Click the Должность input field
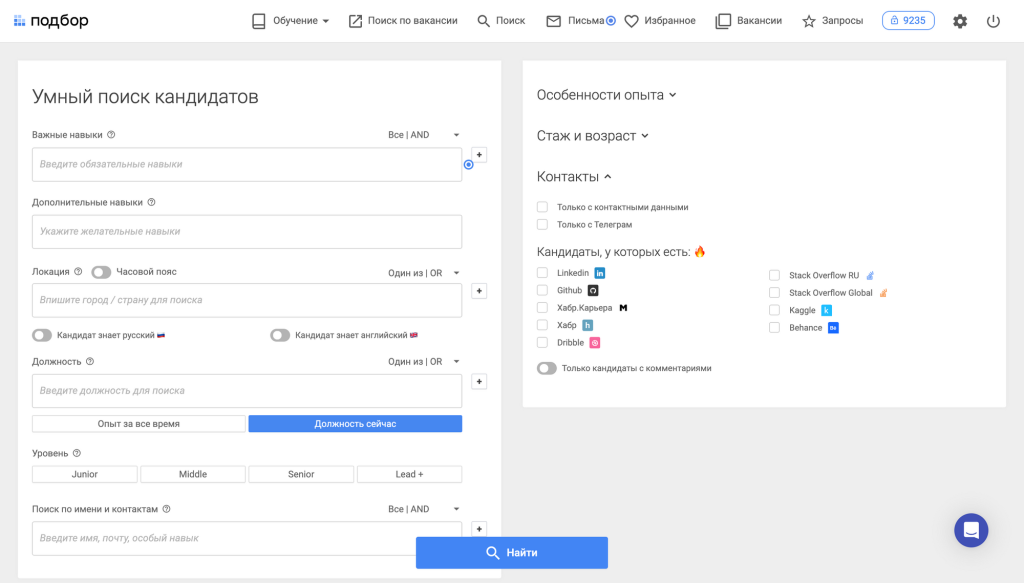 click(246, 391)
